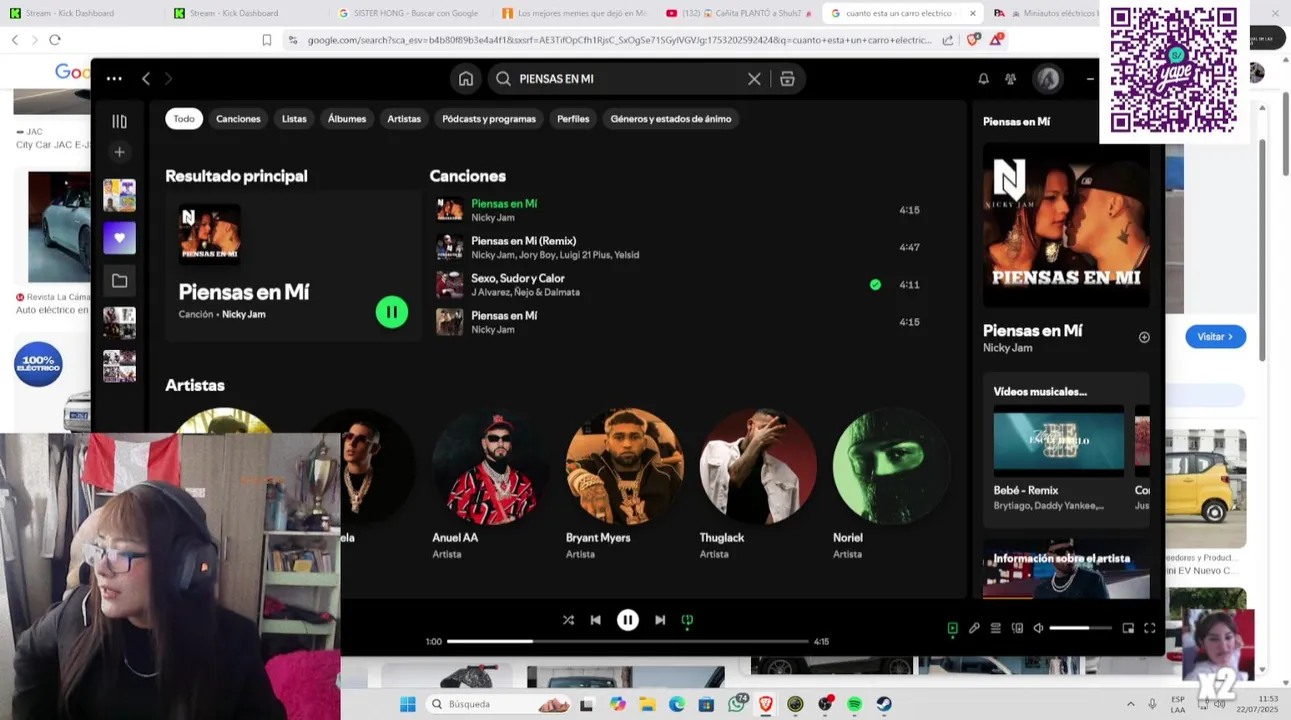
Task: Filter by Podcasts y programas
Action: (x=489, y=119)
